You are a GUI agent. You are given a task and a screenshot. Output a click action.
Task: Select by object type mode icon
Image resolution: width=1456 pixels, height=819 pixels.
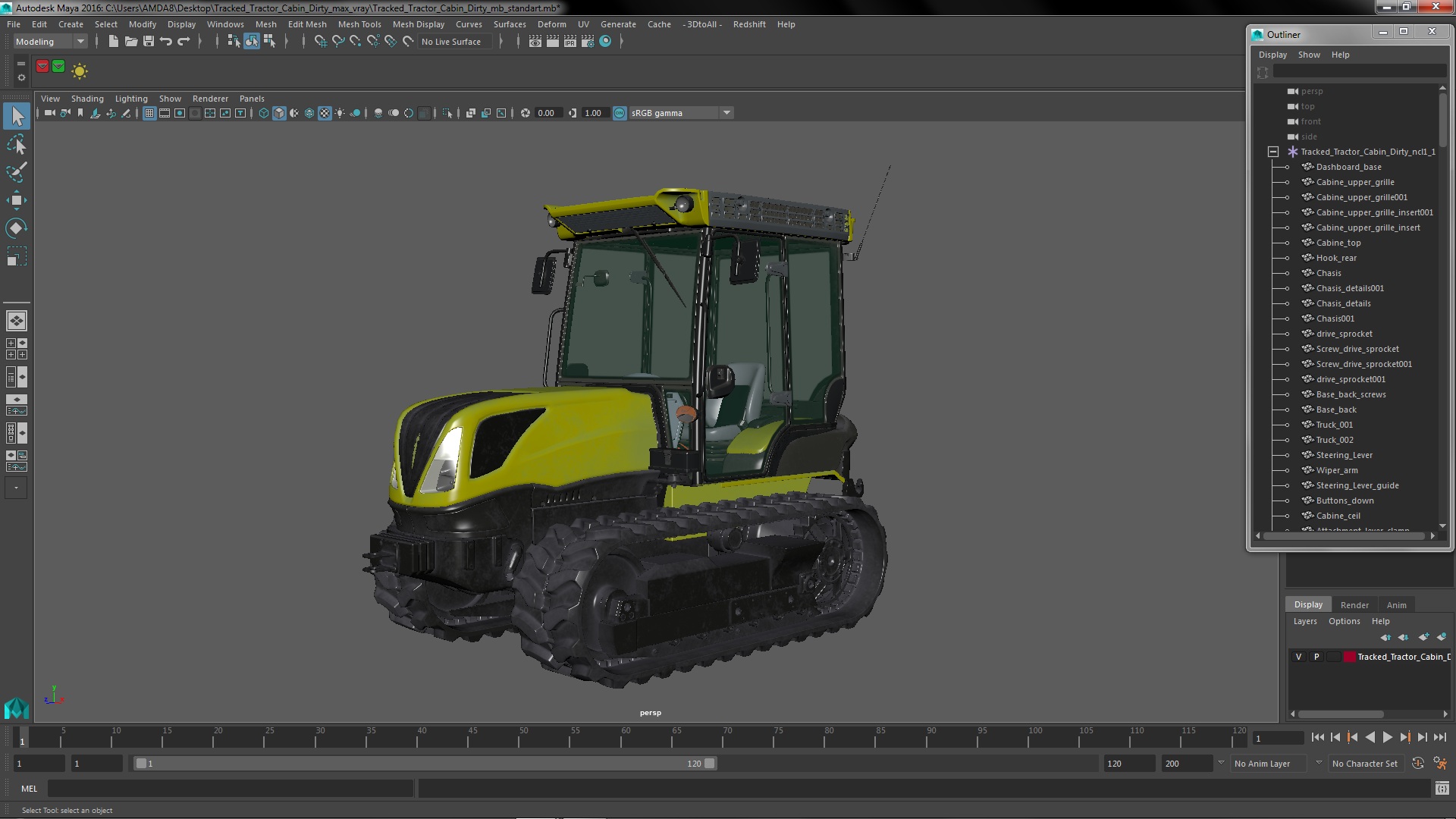(x=252, y=41)
